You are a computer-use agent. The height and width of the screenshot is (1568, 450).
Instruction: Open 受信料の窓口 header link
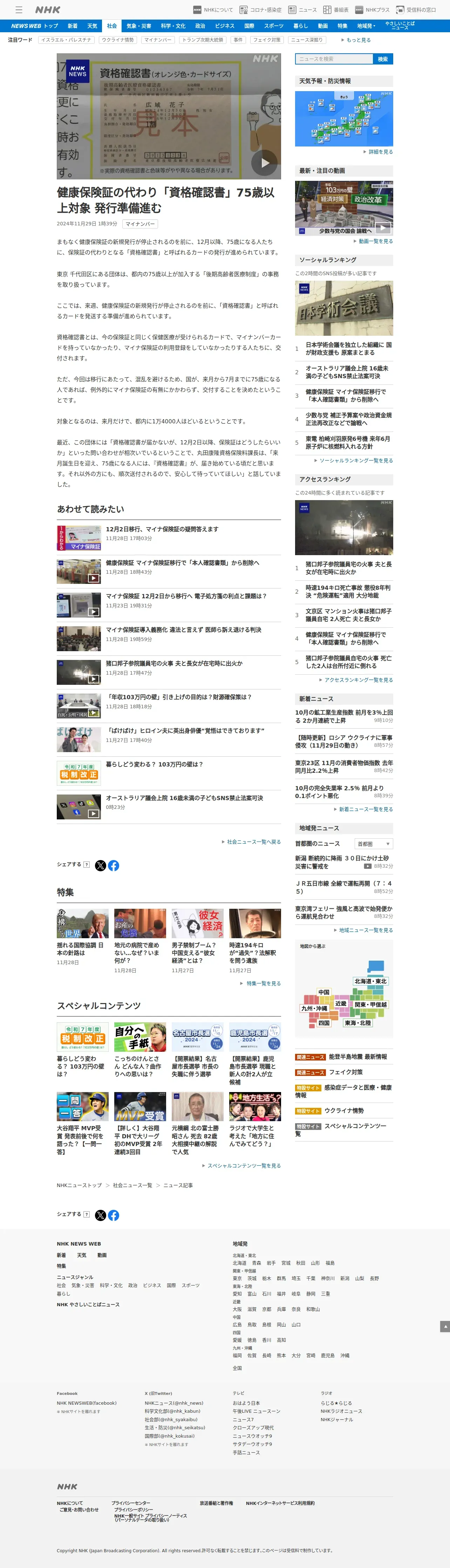pos(416,10)
